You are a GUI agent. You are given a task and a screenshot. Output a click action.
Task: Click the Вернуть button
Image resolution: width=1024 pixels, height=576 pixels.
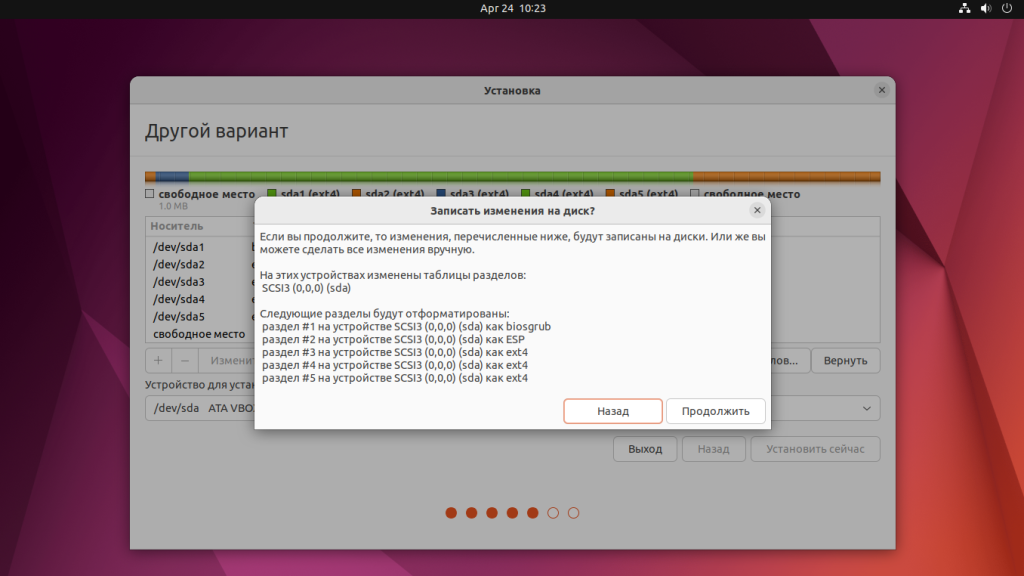click(x=845, y=360)
